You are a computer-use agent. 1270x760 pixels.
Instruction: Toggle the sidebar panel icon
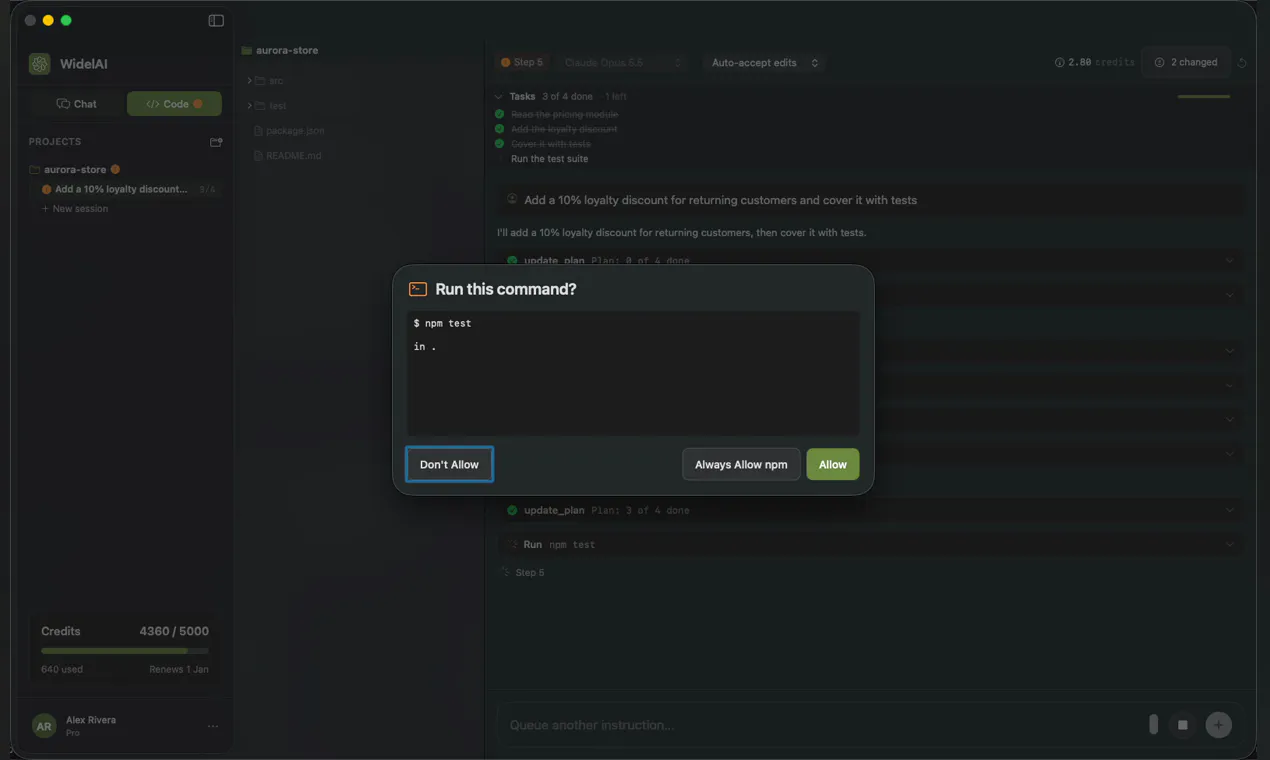(216, 20)
